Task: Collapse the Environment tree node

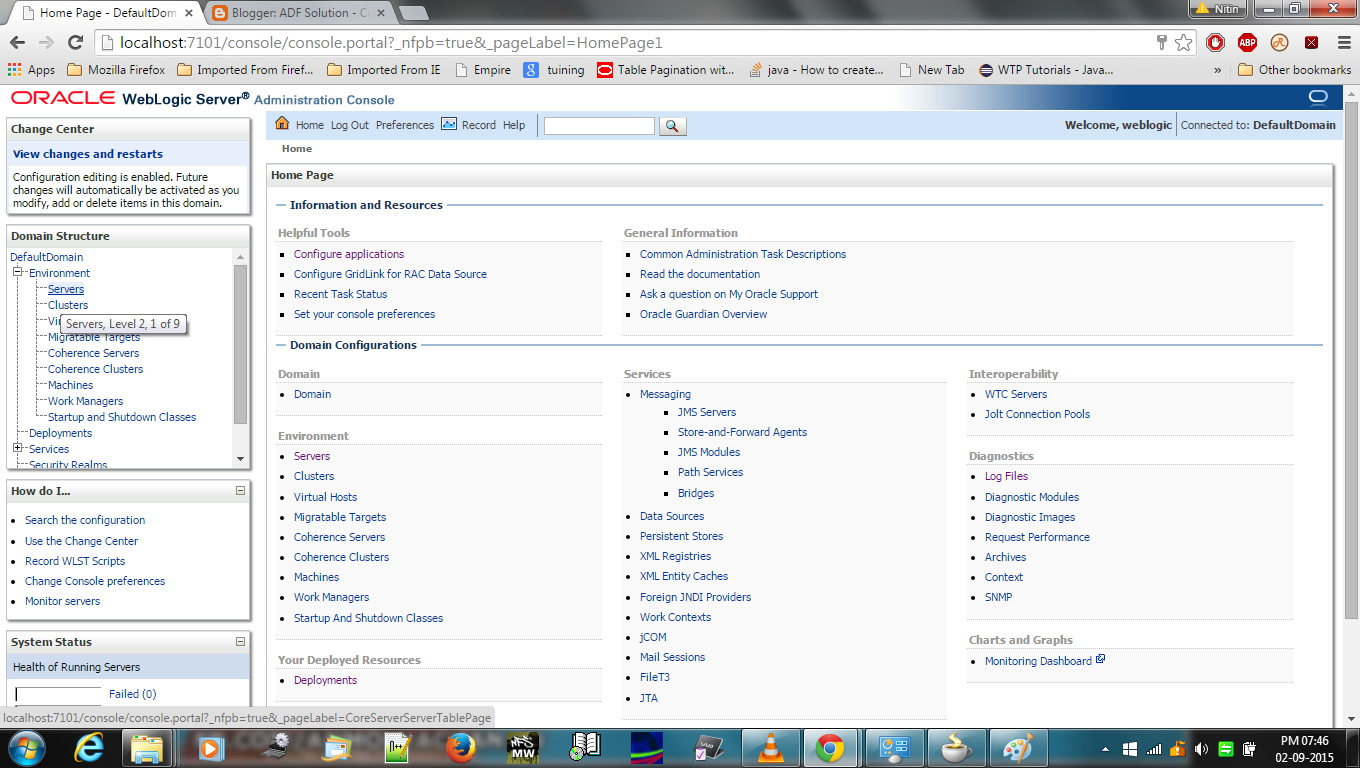Action: (18, 272)
